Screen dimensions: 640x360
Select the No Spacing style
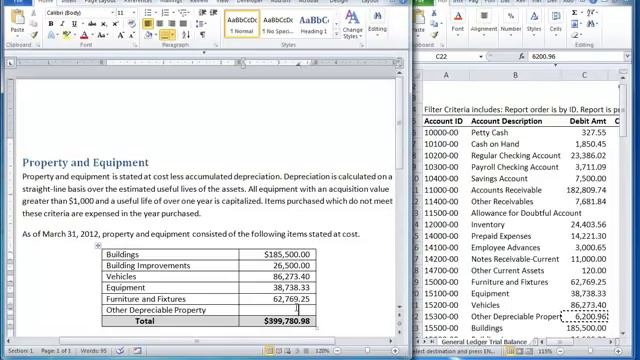coord(278,24)
